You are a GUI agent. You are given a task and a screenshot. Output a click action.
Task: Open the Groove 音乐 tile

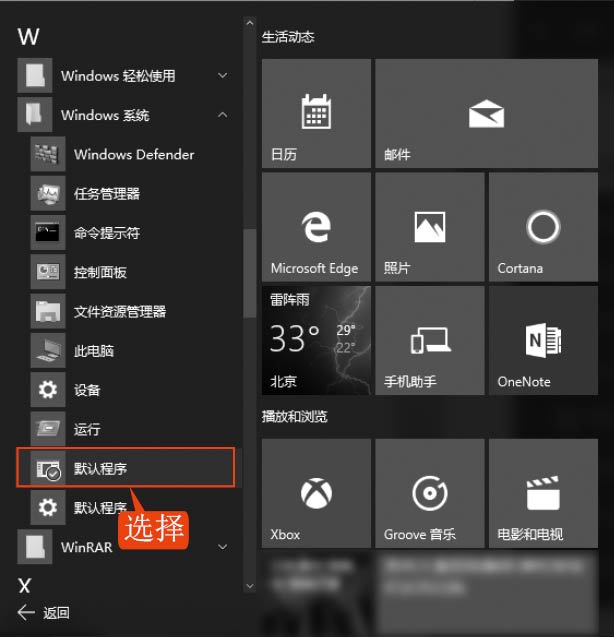coord(430,493)
